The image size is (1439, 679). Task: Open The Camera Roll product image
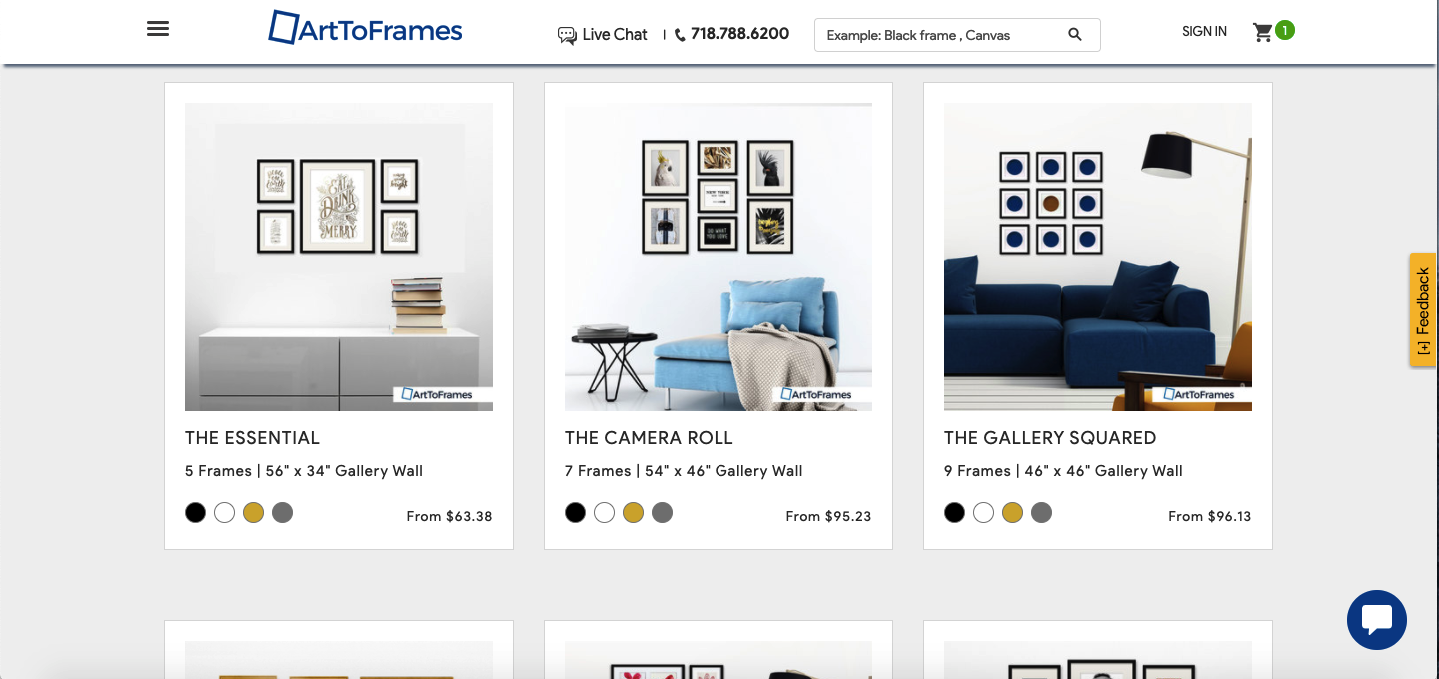pos(718,257)
